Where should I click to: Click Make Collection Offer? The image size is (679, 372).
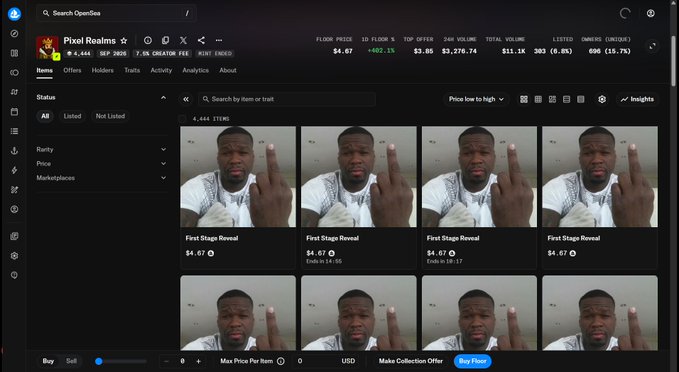coord(411,361)
